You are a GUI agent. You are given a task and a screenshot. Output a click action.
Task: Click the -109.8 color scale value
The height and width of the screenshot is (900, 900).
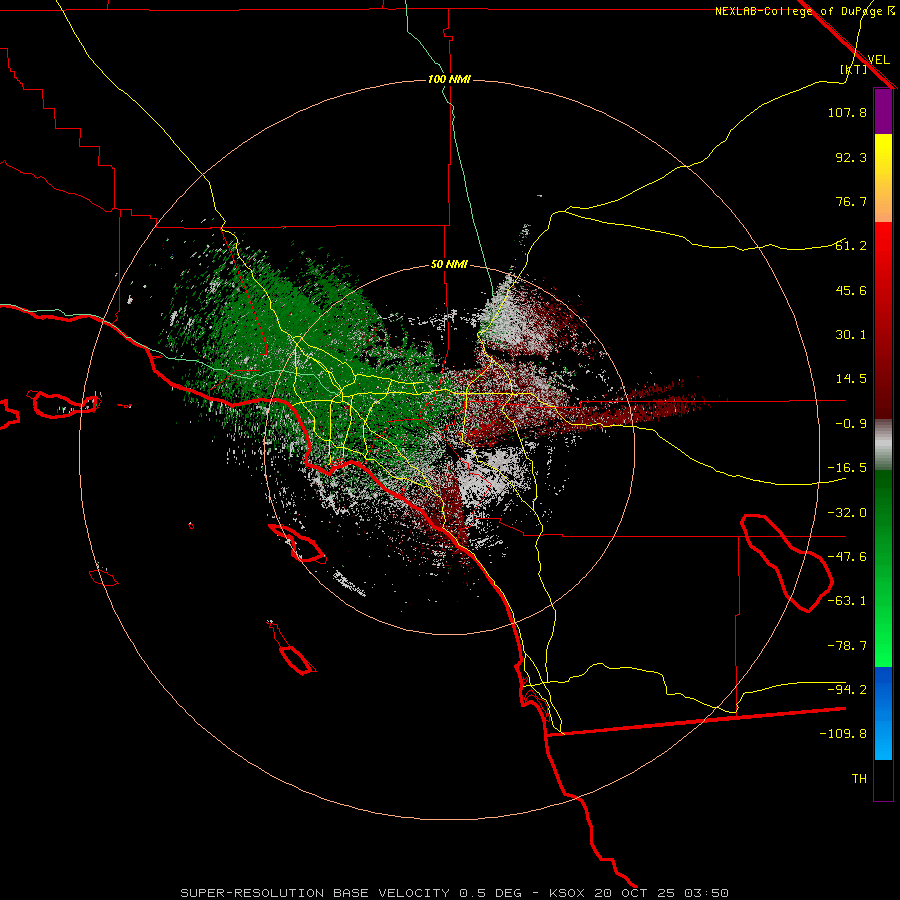point(843,734)
